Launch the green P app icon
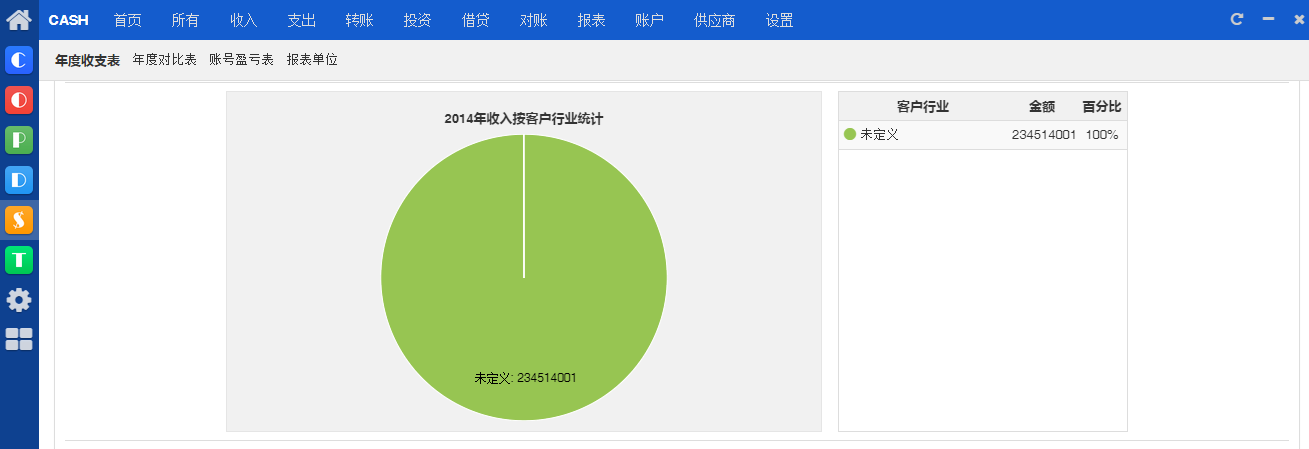This screenshot has height=449, width=1309. [x=19, y=140]
